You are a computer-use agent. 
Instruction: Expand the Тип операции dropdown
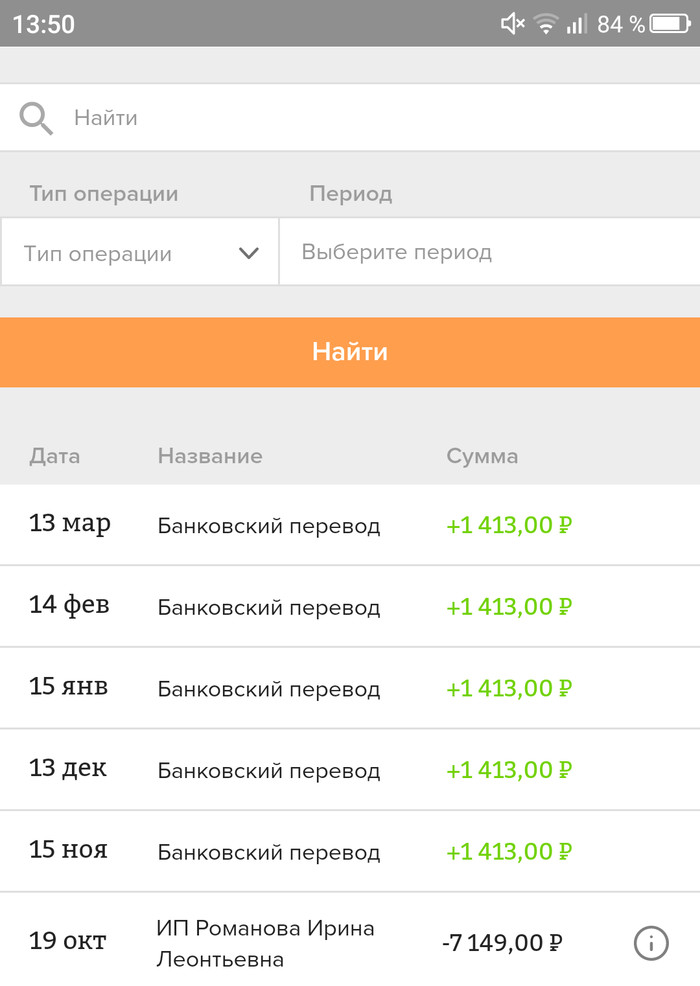click(x=140, y=253)
